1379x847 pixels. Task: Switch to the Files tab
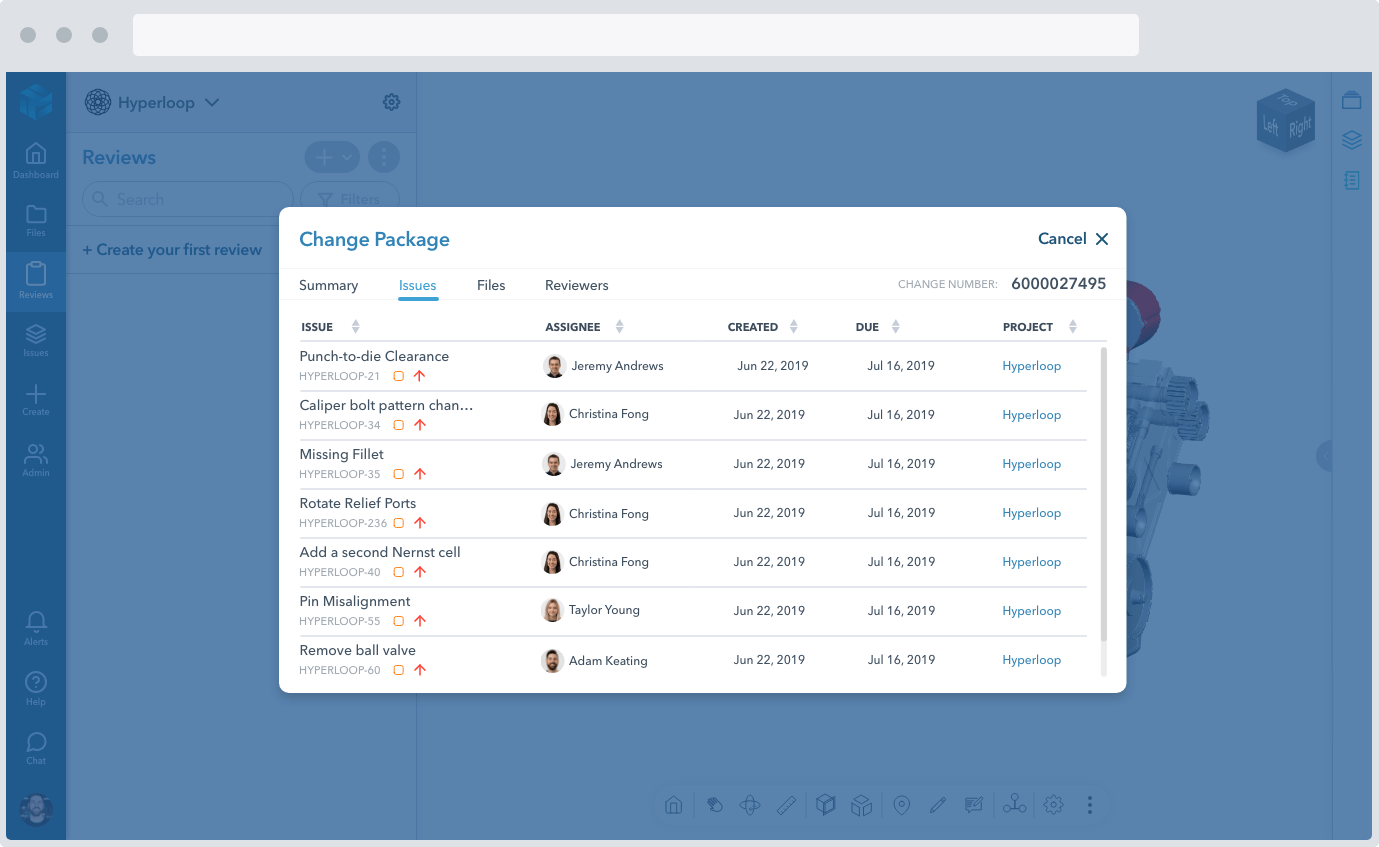(491, 285)
